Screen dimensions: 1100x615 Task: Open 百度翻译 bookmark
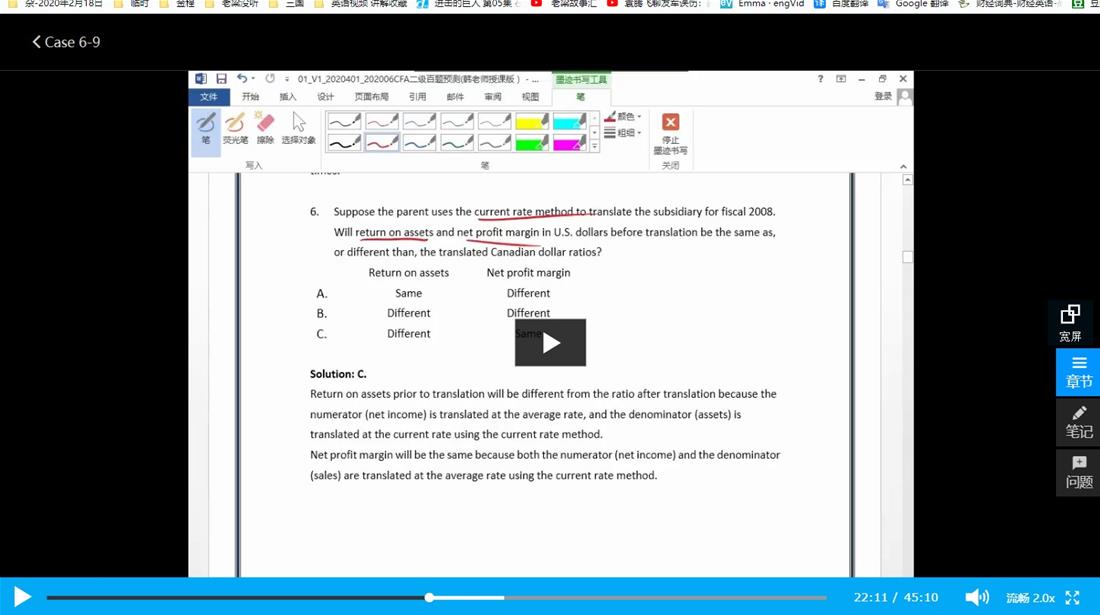click(x=842, y=4)
